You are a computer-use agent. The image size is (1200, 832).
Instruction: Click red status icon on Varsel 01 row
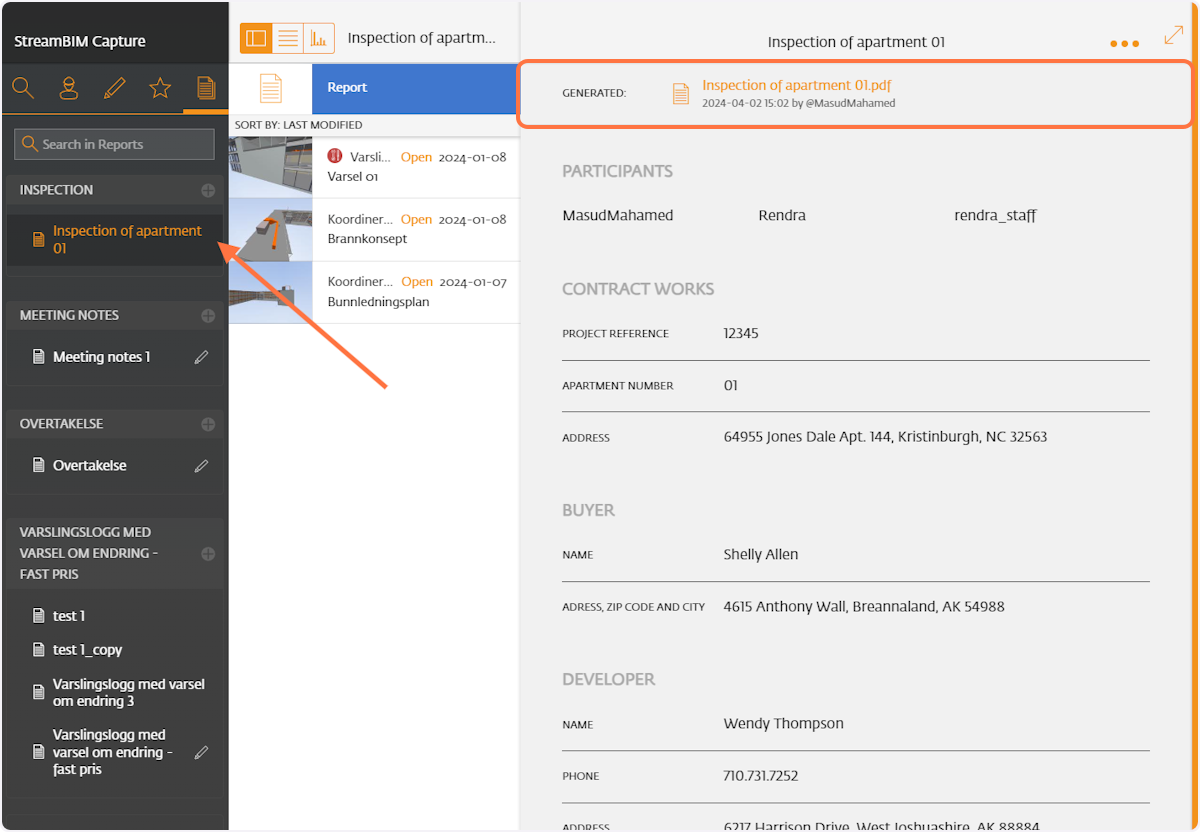tap(335, 156)
